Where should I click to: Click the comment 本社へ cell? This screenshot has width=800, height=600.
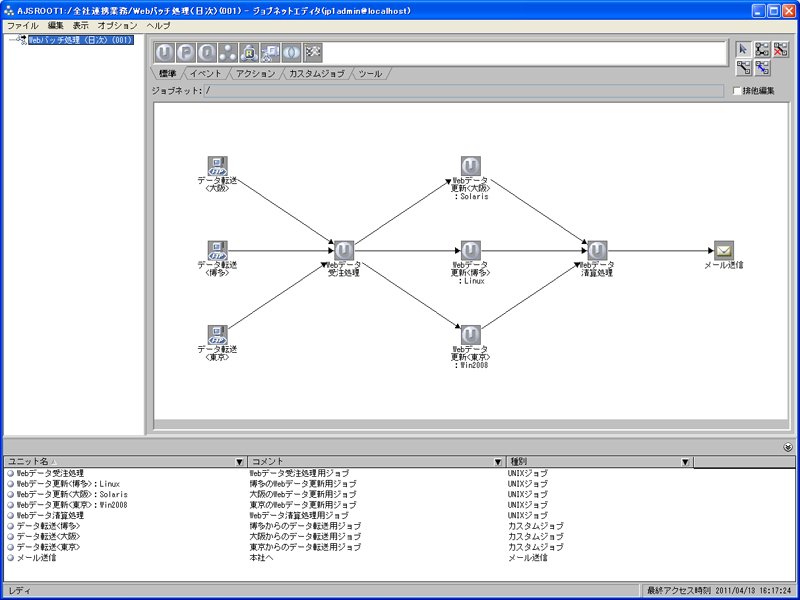(261, 558)
